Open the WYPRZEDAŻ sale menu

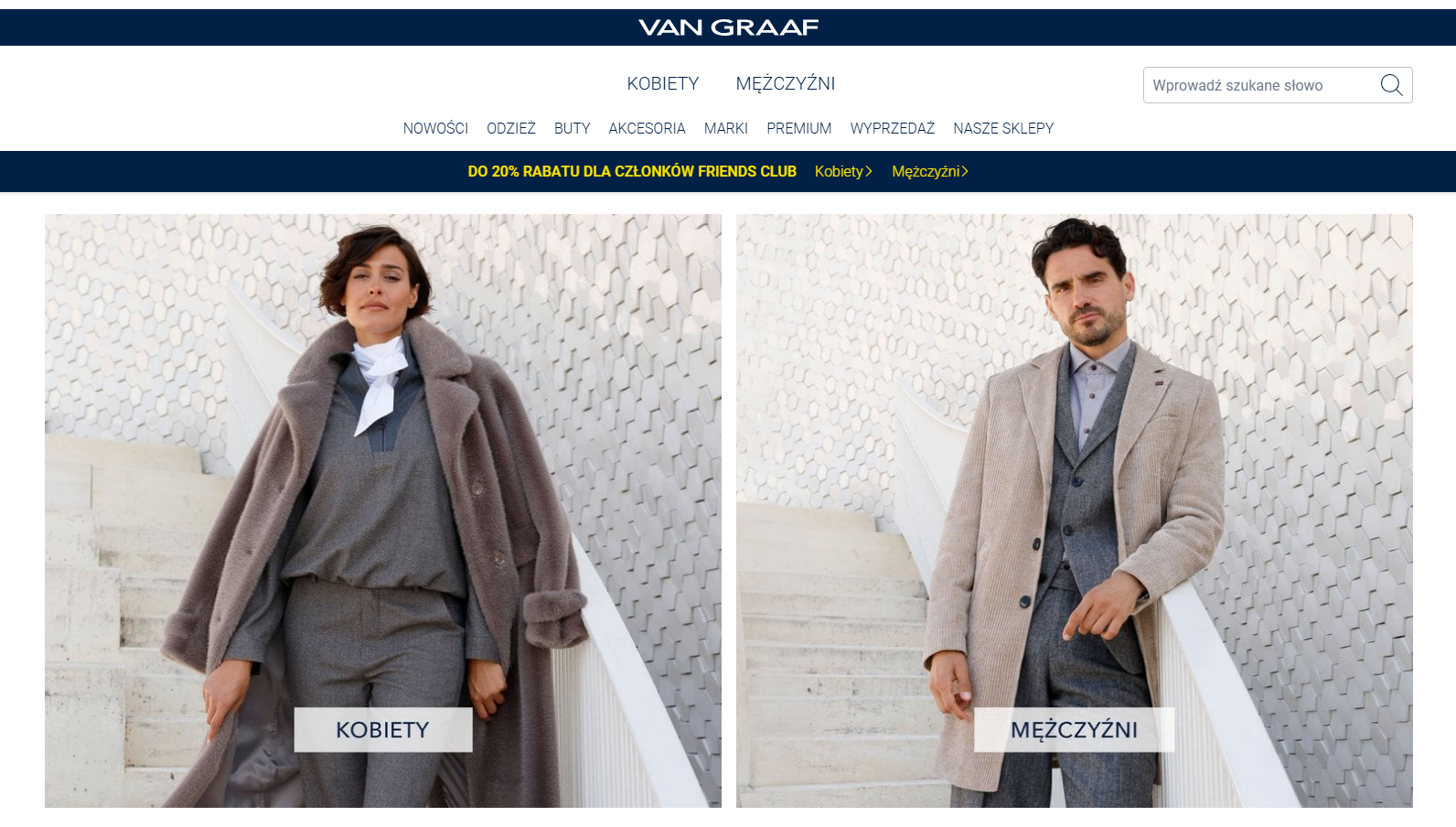tap(893, 128)
